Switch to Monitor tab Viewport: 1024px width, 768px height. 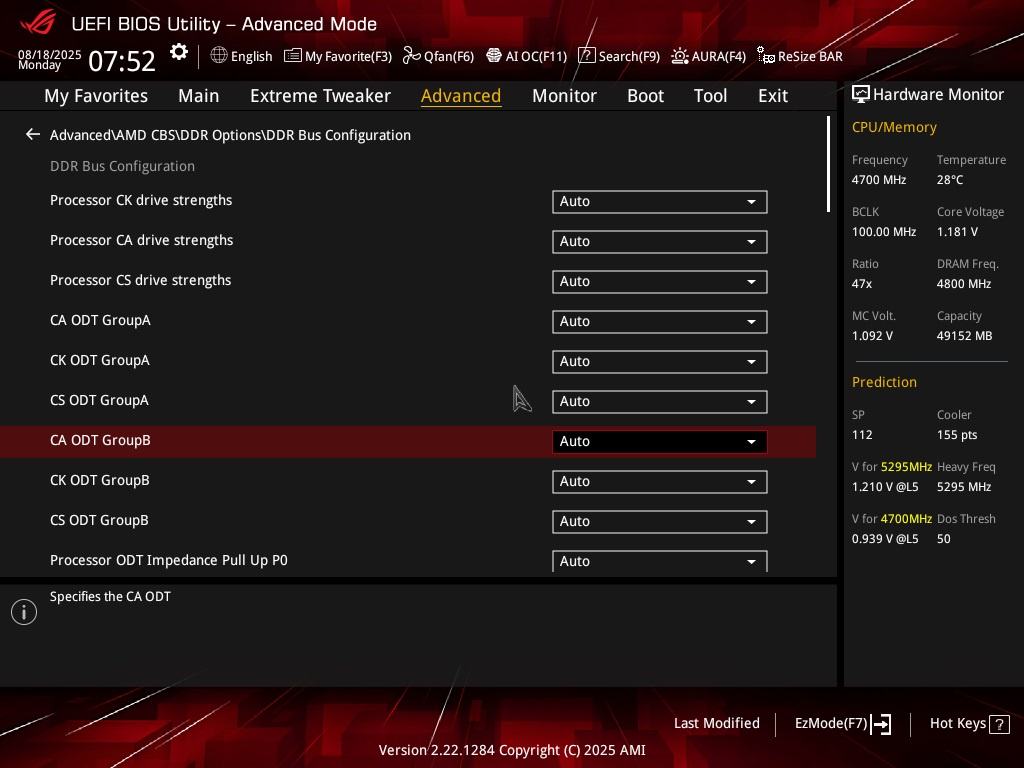(564, 95)
